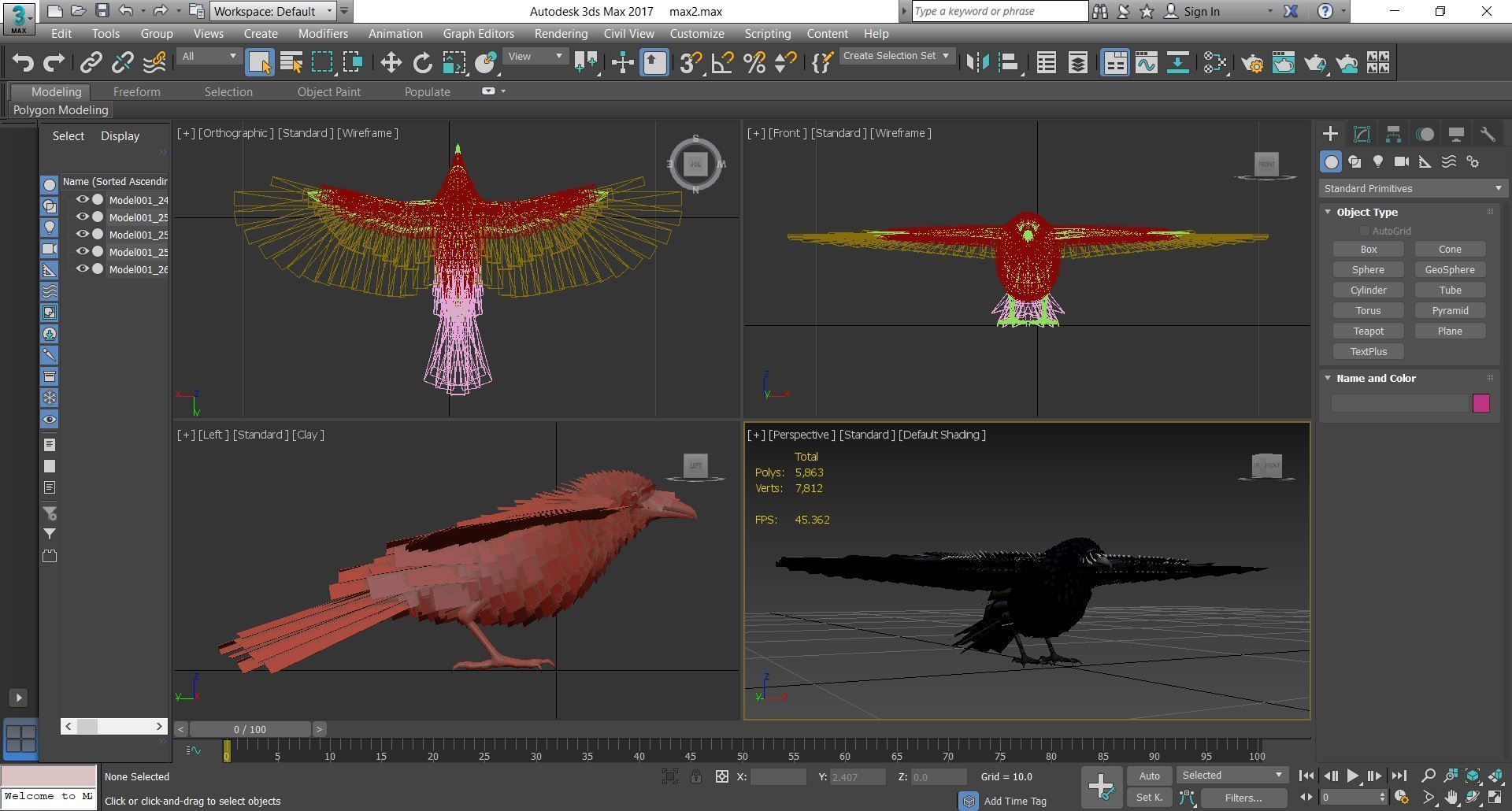Switch to the Modify panel tab
Screen dimensions: 1512x811
(1362, 134)
